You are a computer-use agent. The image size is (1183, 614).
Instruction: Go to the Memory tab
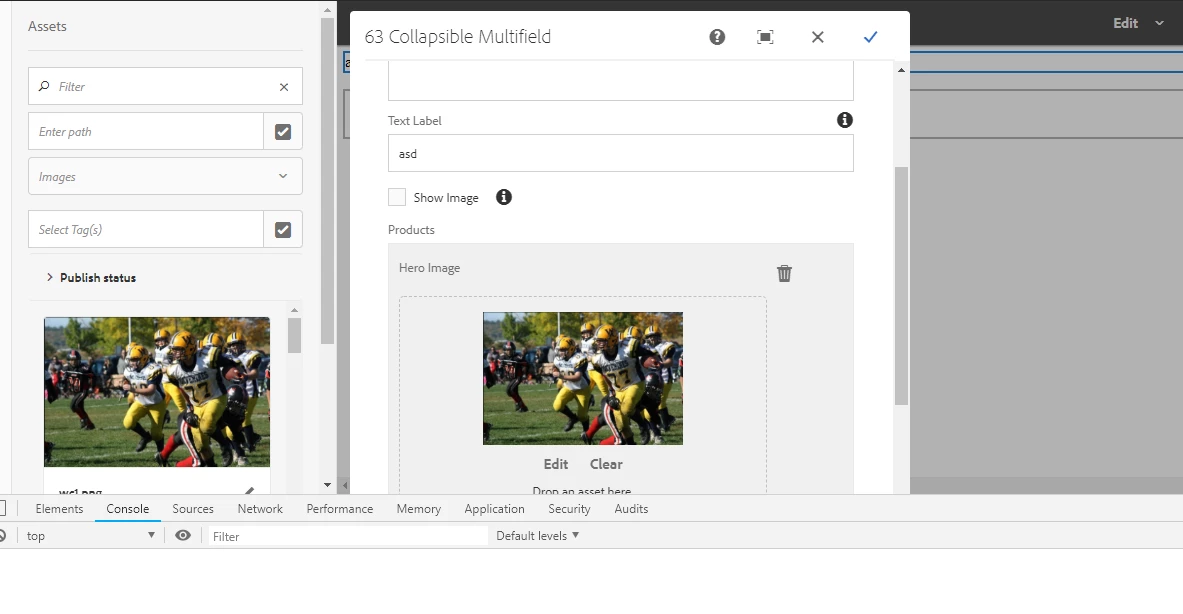419,508
